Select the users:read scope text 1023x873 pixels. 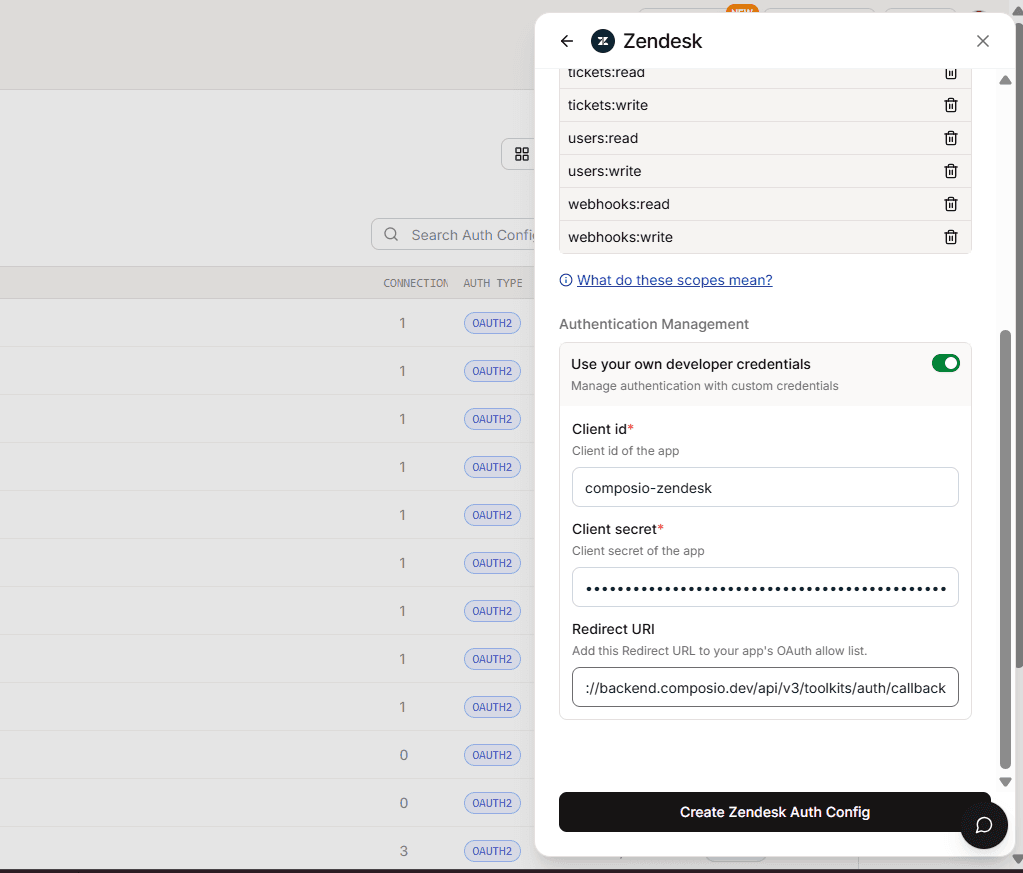(x=603, y=138)
